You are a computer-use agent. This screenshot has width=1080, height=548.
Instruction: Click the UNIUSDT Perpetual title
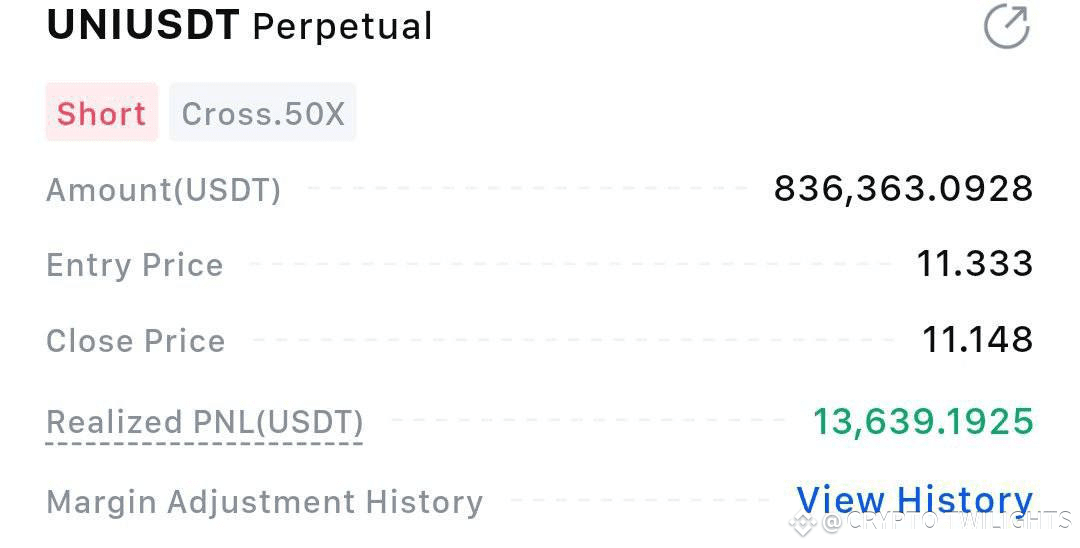point(239,25)
